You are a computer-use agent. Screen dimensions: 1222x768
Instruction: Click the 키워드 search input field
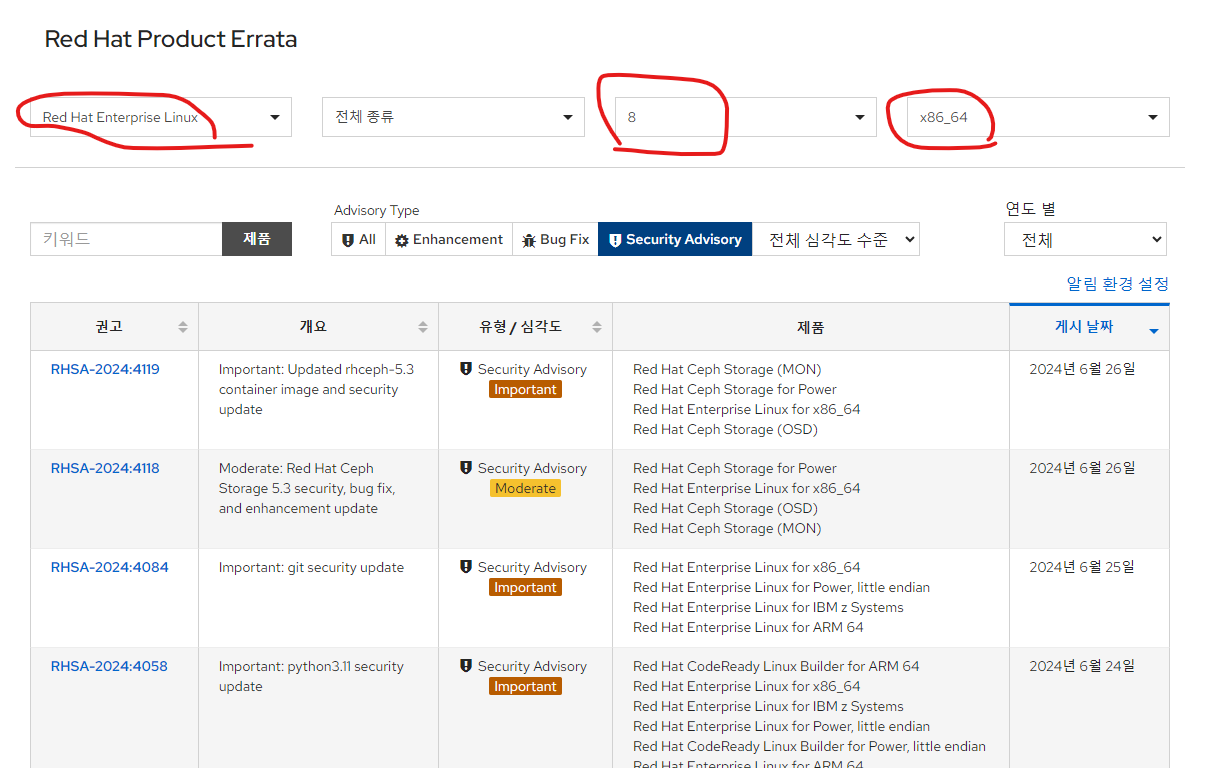[126, 239]
